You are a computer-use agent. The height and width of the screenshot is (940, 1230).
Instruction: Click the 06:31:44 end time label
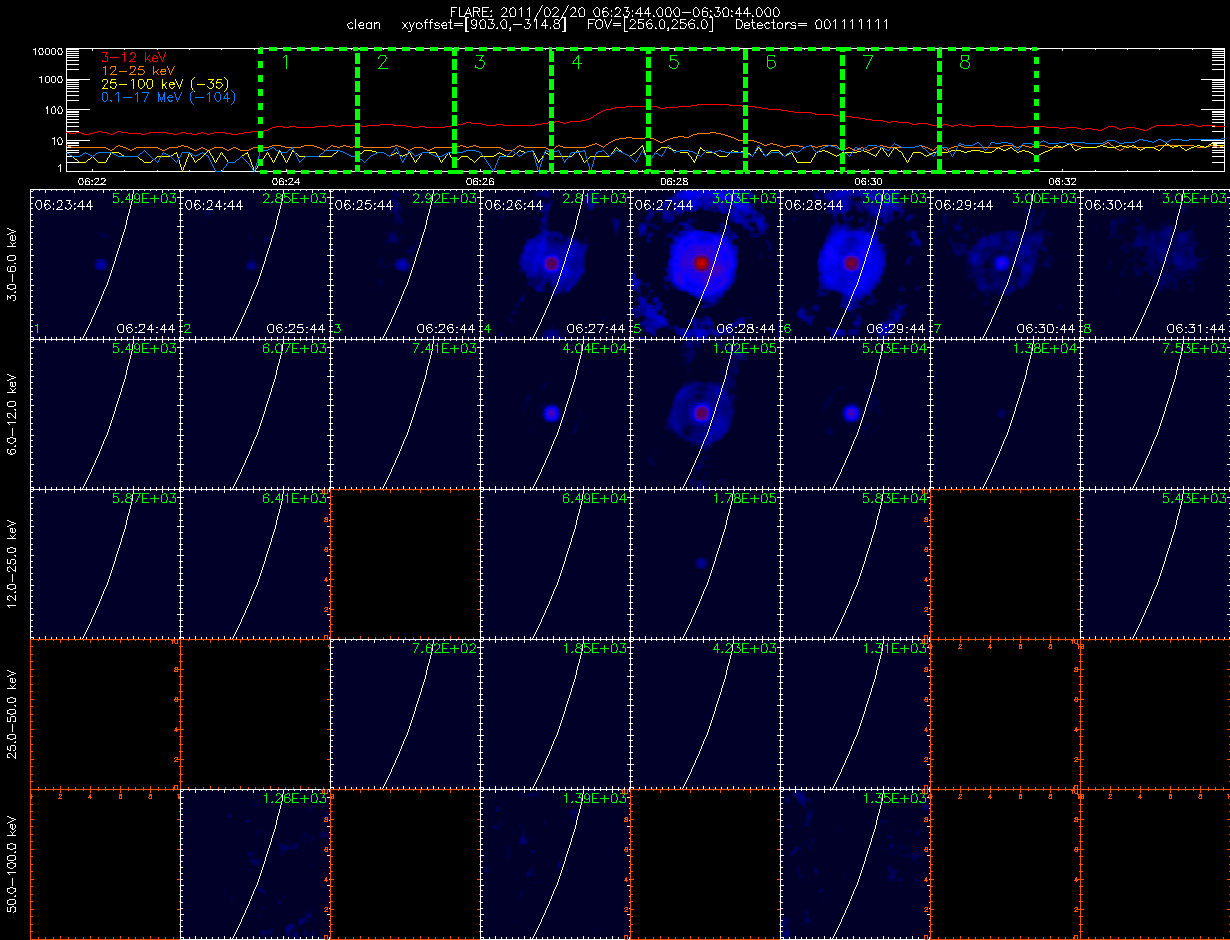pos(1196,328)
